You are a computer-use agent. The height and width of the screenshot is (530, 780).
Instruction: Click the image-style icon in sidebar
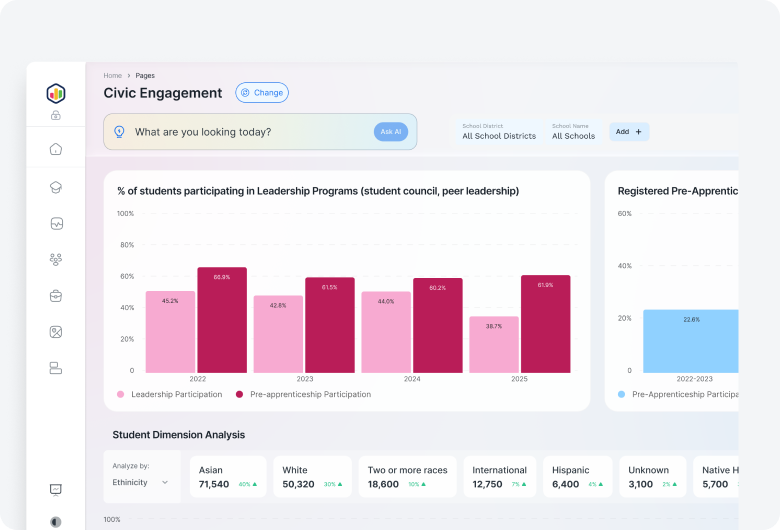tap(56, 332)
